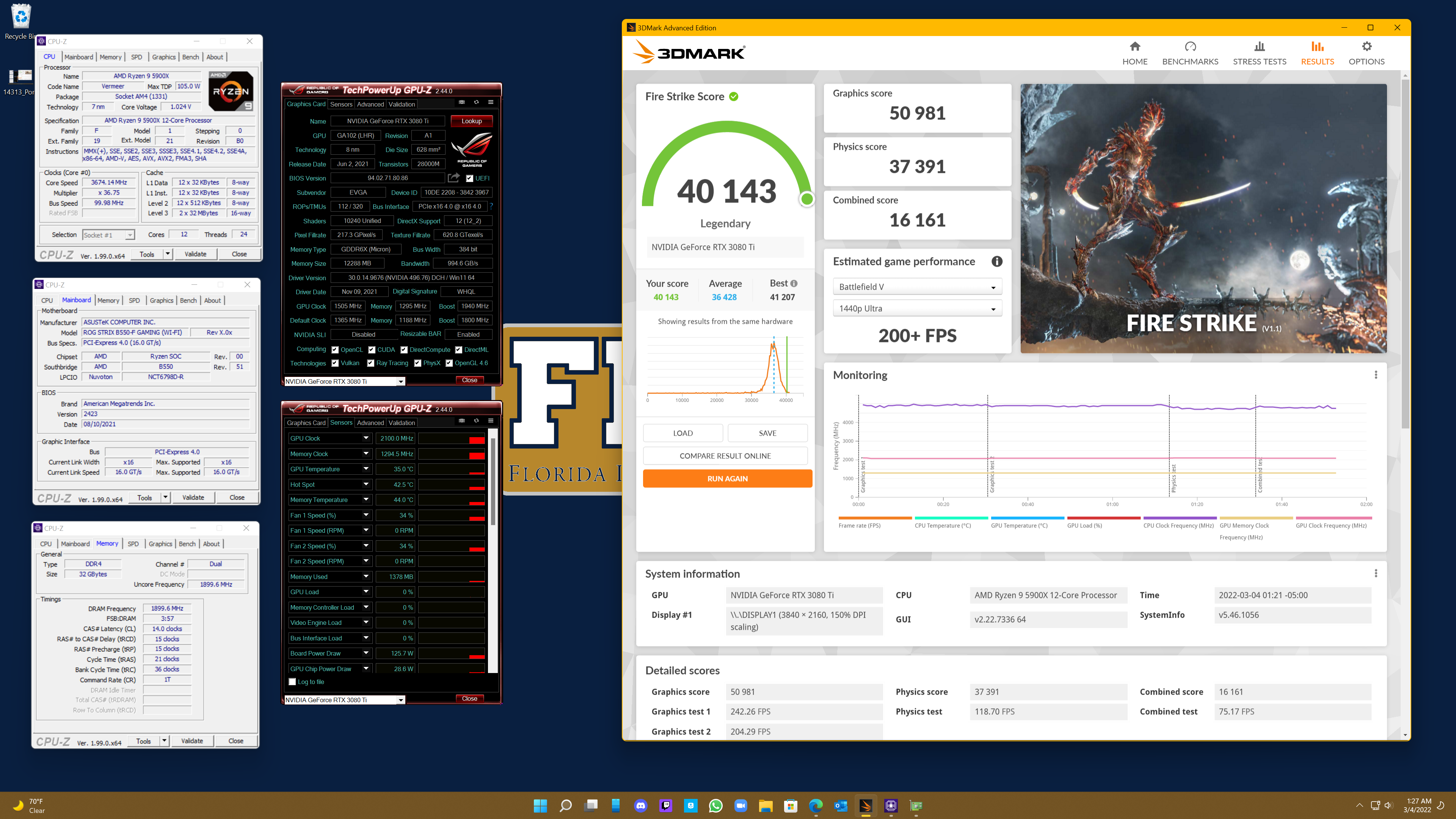The image size is (1456, 819).
Task: Open File Explorer from the taskbar
Action: coord(765,805)
